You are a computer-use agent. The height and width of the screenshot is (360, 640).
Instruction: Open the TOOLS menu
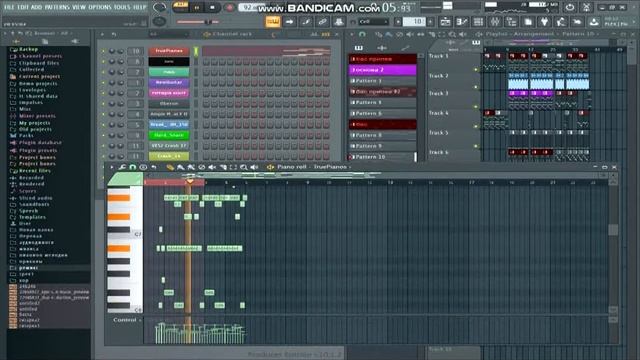point(122,7)
